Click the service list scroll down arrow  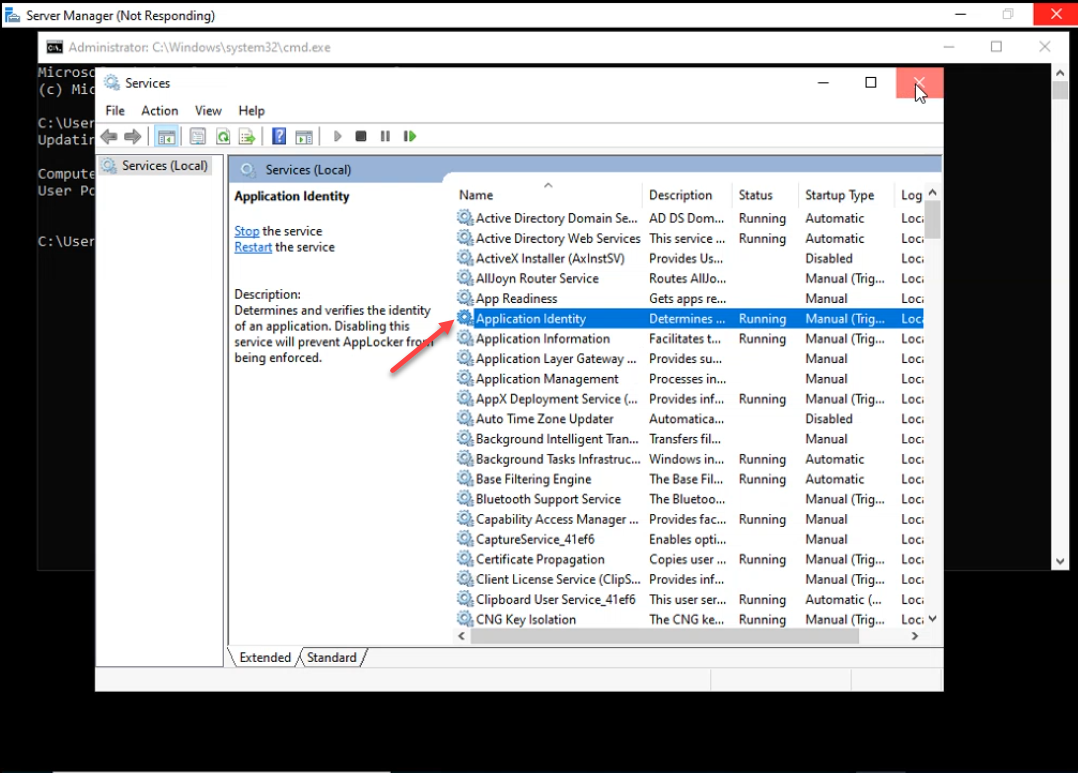[933, 619]
